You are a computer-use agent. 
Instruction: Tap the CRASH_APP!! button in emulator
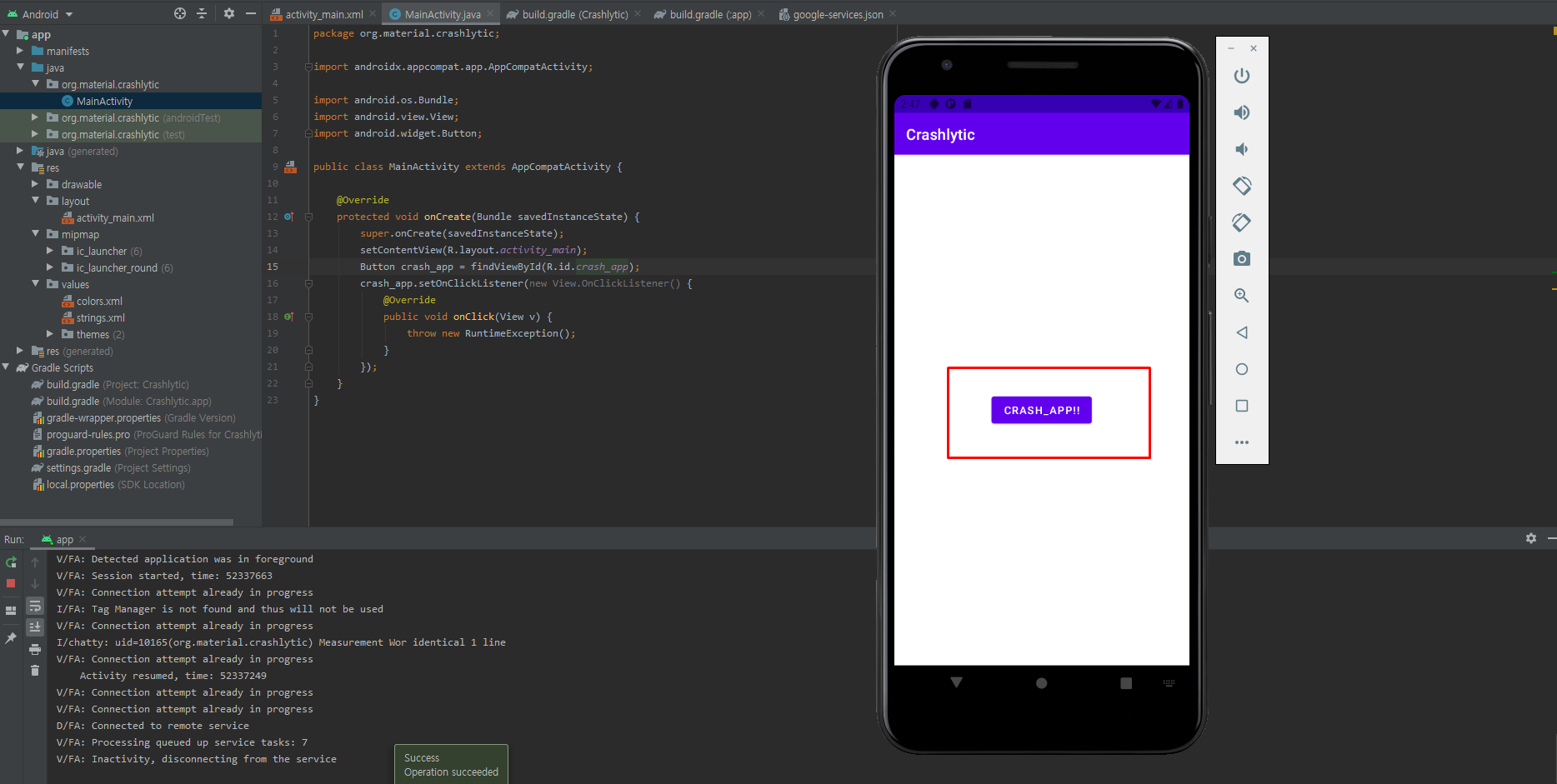1041,410
